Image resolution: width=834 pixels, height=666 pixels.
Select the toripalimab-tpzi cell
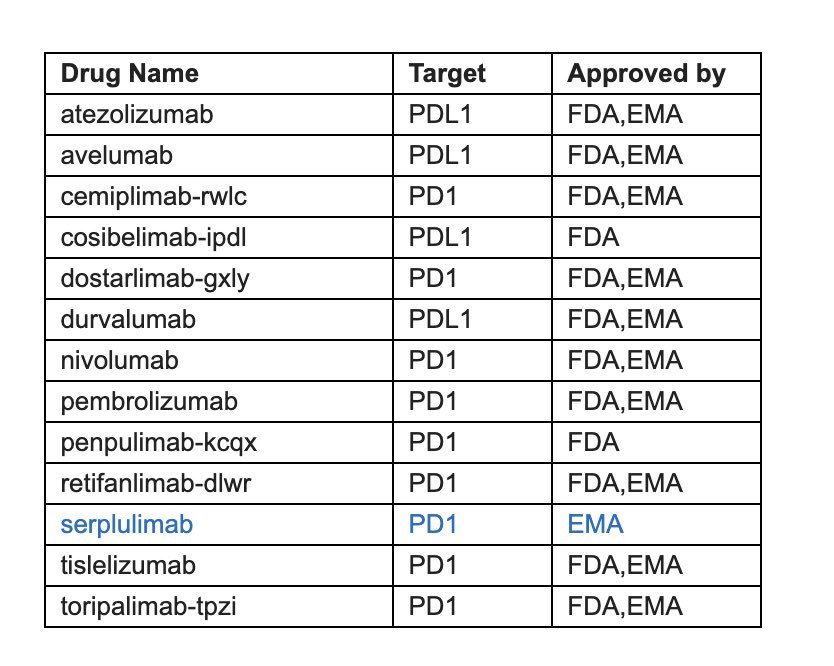point(148,606)
